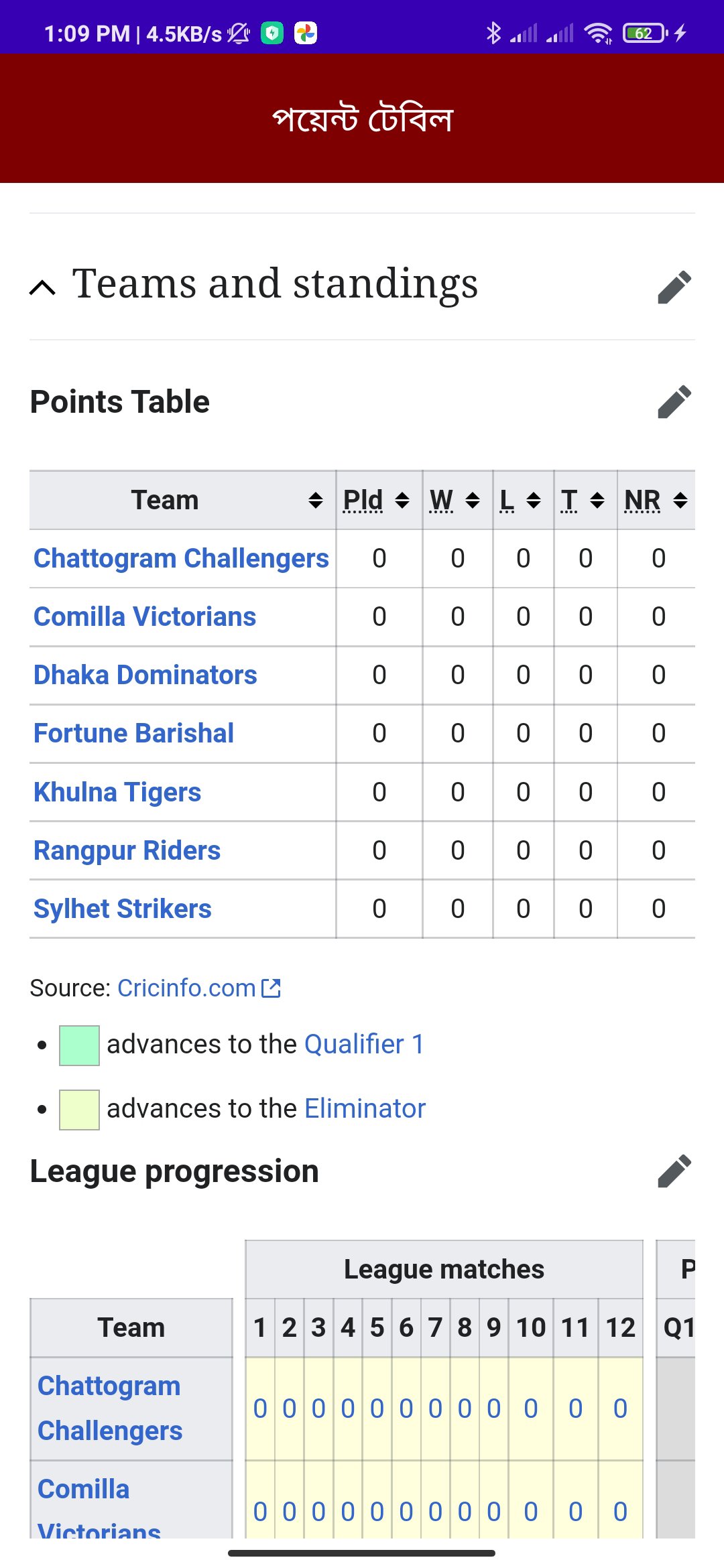The height and width of the screenshot is (1568, 724).
Task: Open Chattogram Challengers in the Points Table
Action: (181, 558)
